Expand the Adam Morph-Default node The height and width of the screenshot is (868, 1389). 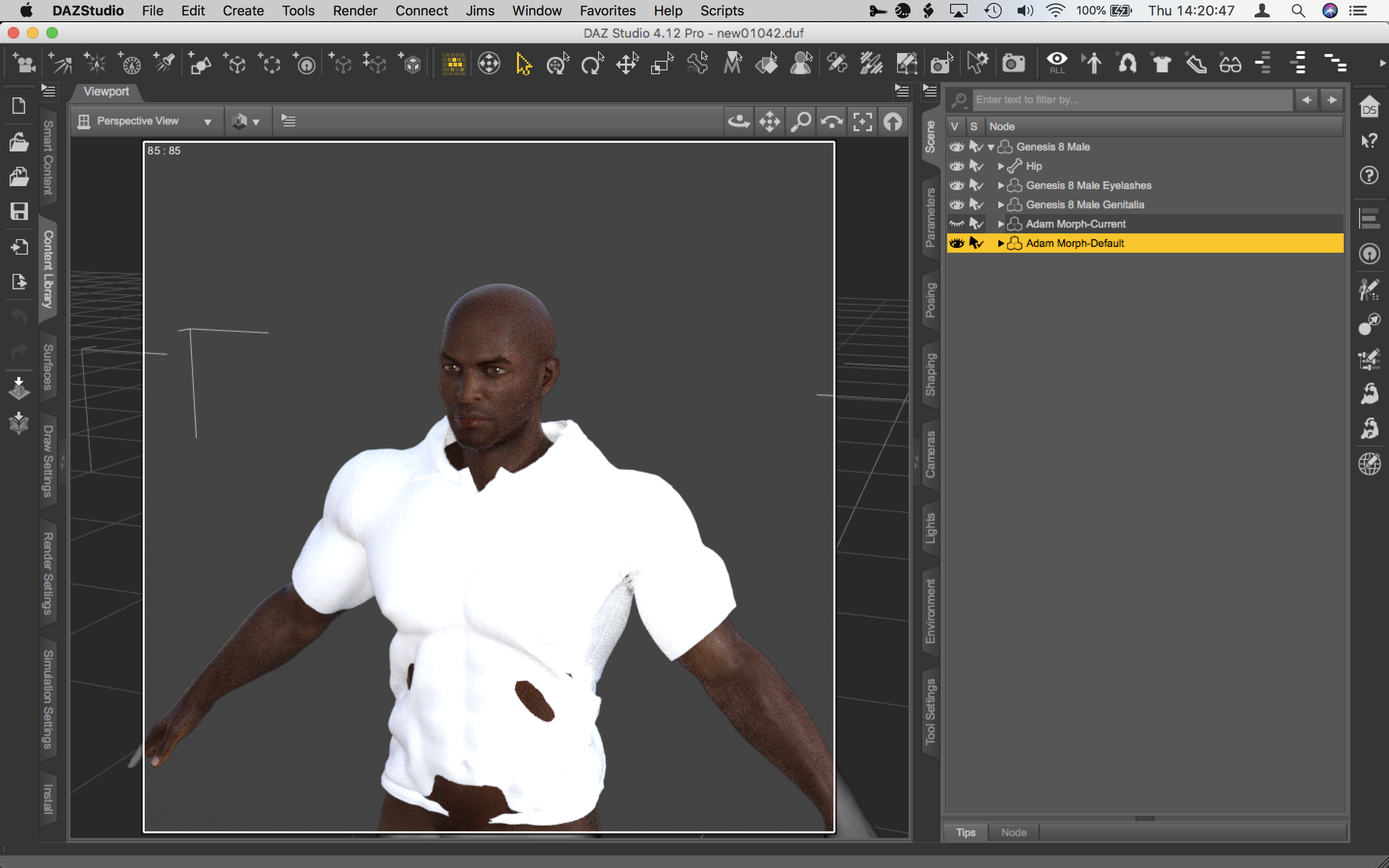(x=1000, y=244)
